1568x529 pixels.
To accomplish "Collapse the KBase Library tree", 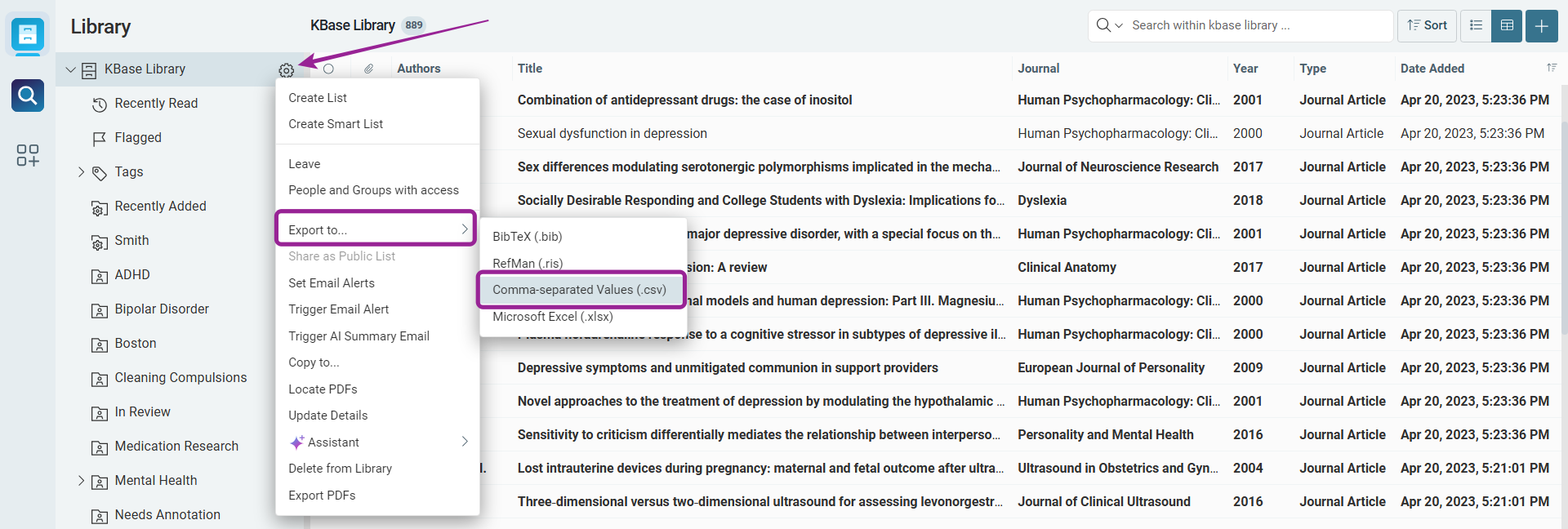I will pyautogui.click(x=71, y=69).
